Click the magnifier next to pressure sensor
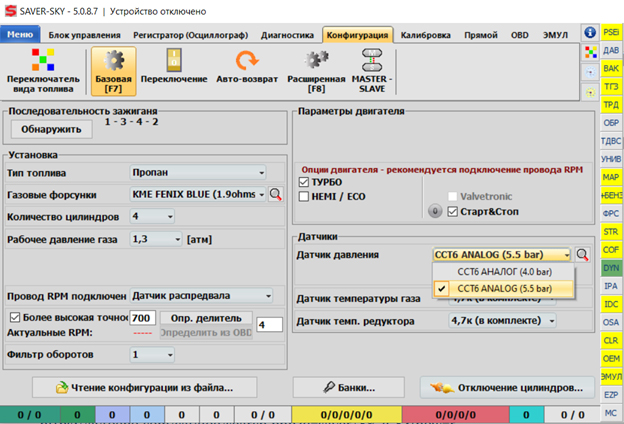 [582, 255]
